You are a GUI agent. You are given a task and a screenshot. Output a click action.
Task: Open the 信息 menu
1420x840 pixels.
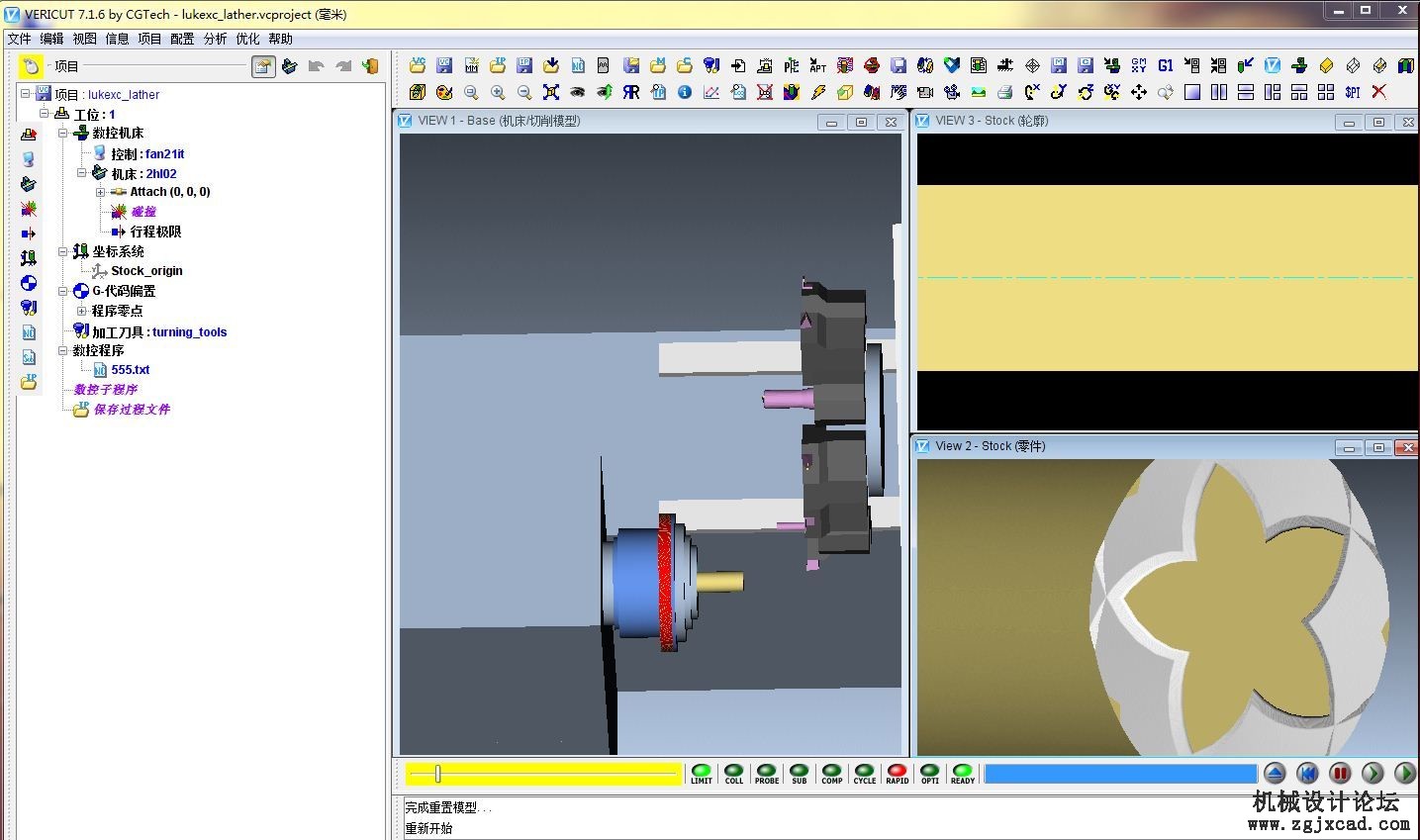[x=117, y=39]
